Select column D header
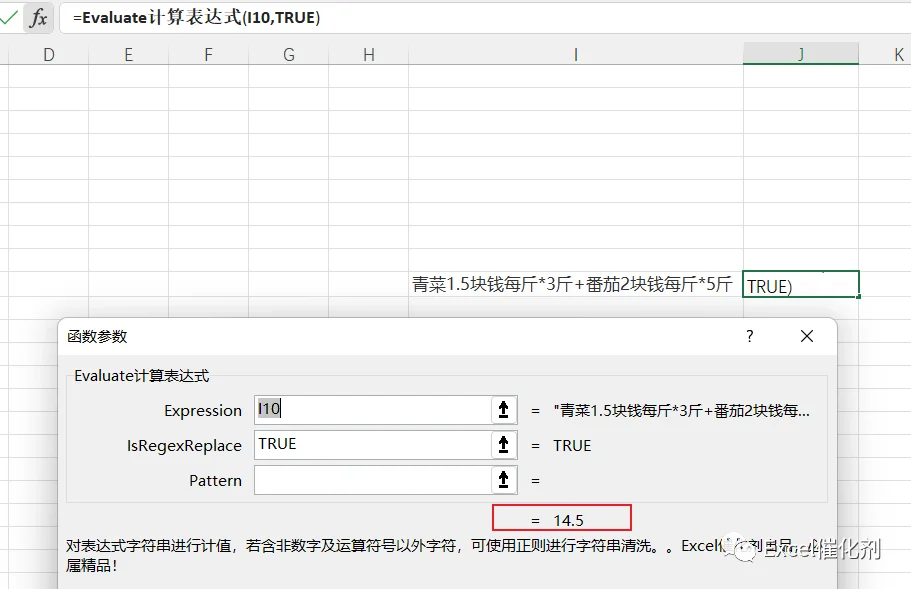Screen dimensions: 911x589 click(x=49, y=55)
